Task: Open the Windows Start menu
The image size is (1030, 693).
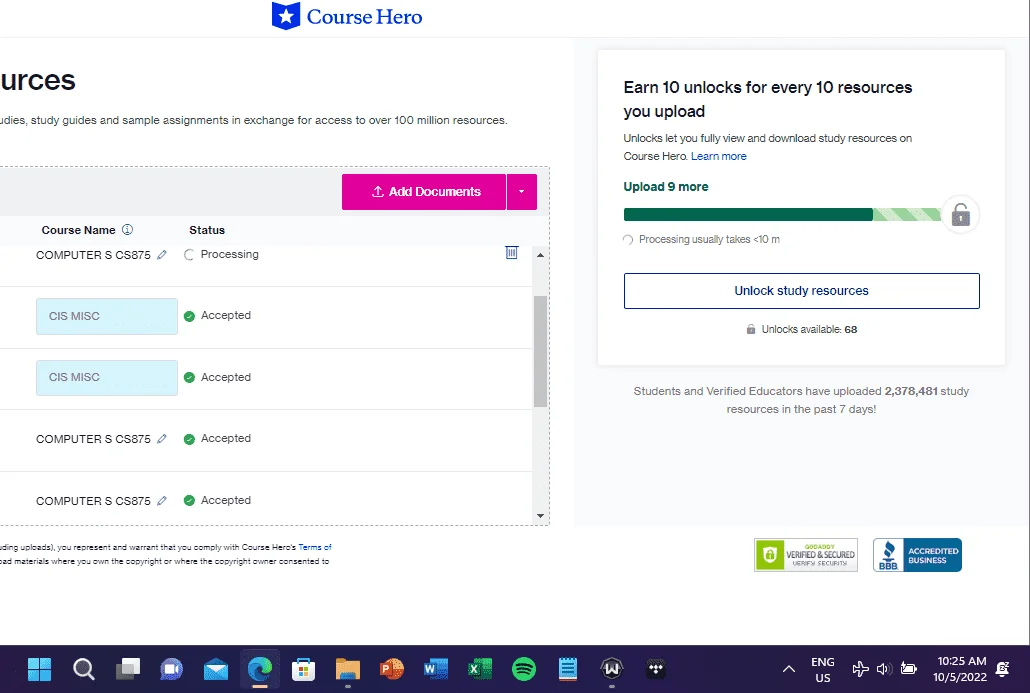Action: pyautogui.click(x=39, y=669)
